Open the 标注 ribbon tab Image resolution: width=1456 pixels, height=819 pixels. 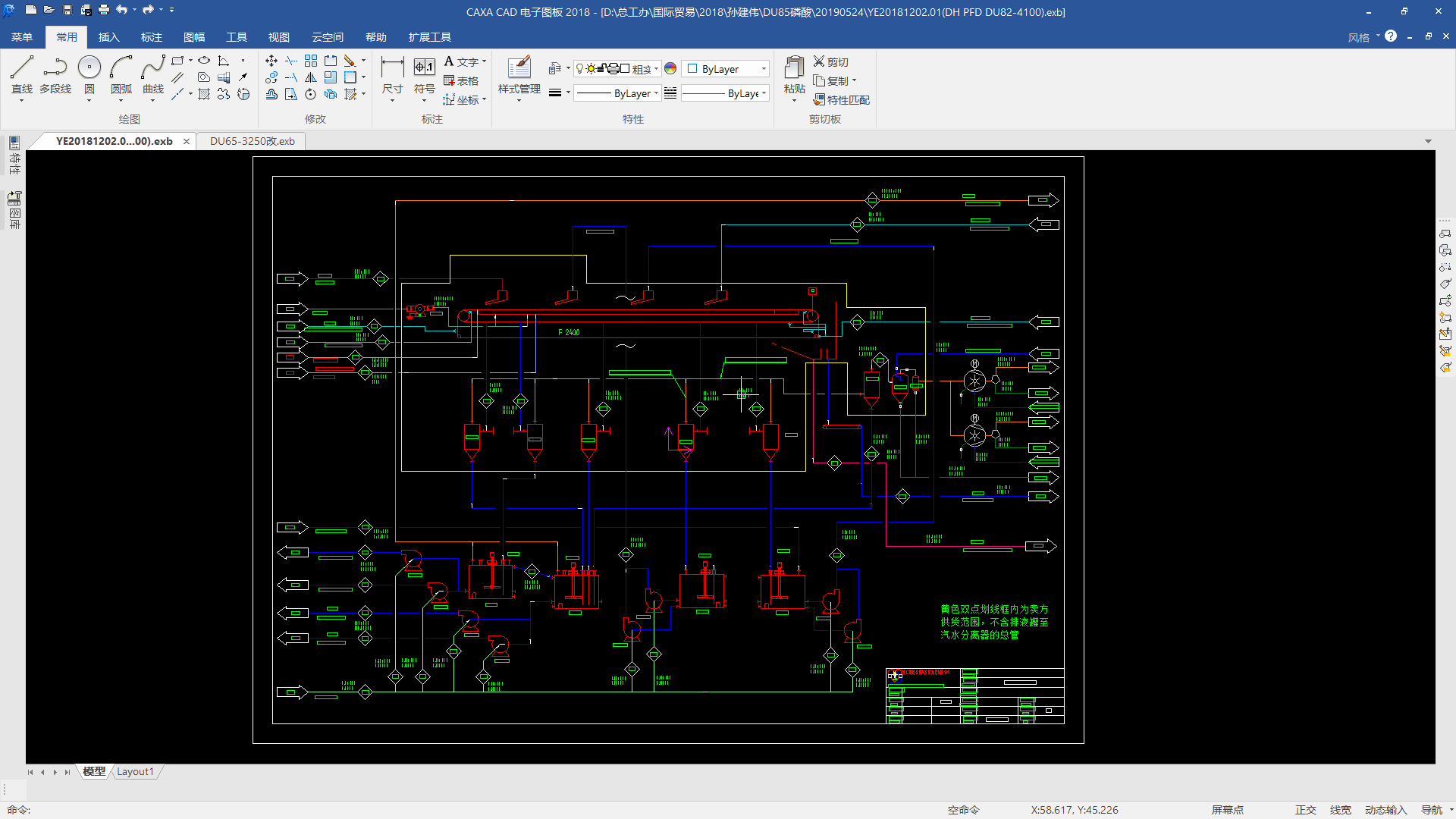pos(152,37)
